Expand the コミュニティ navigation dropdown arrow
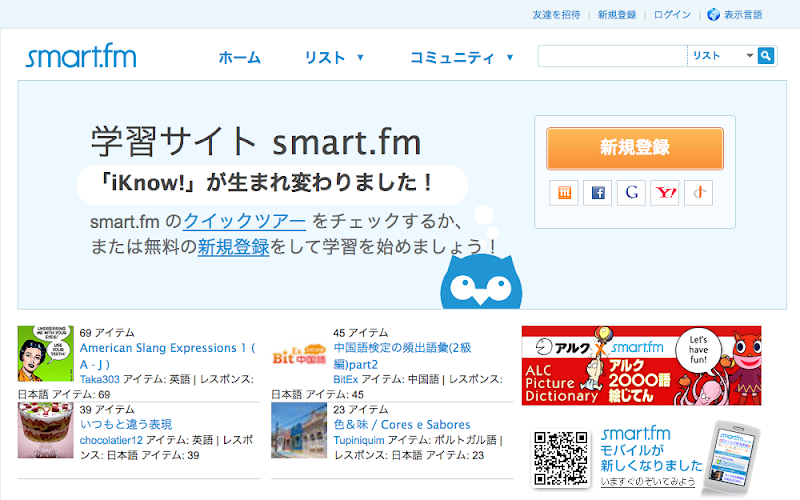 [x=510, y=57]
